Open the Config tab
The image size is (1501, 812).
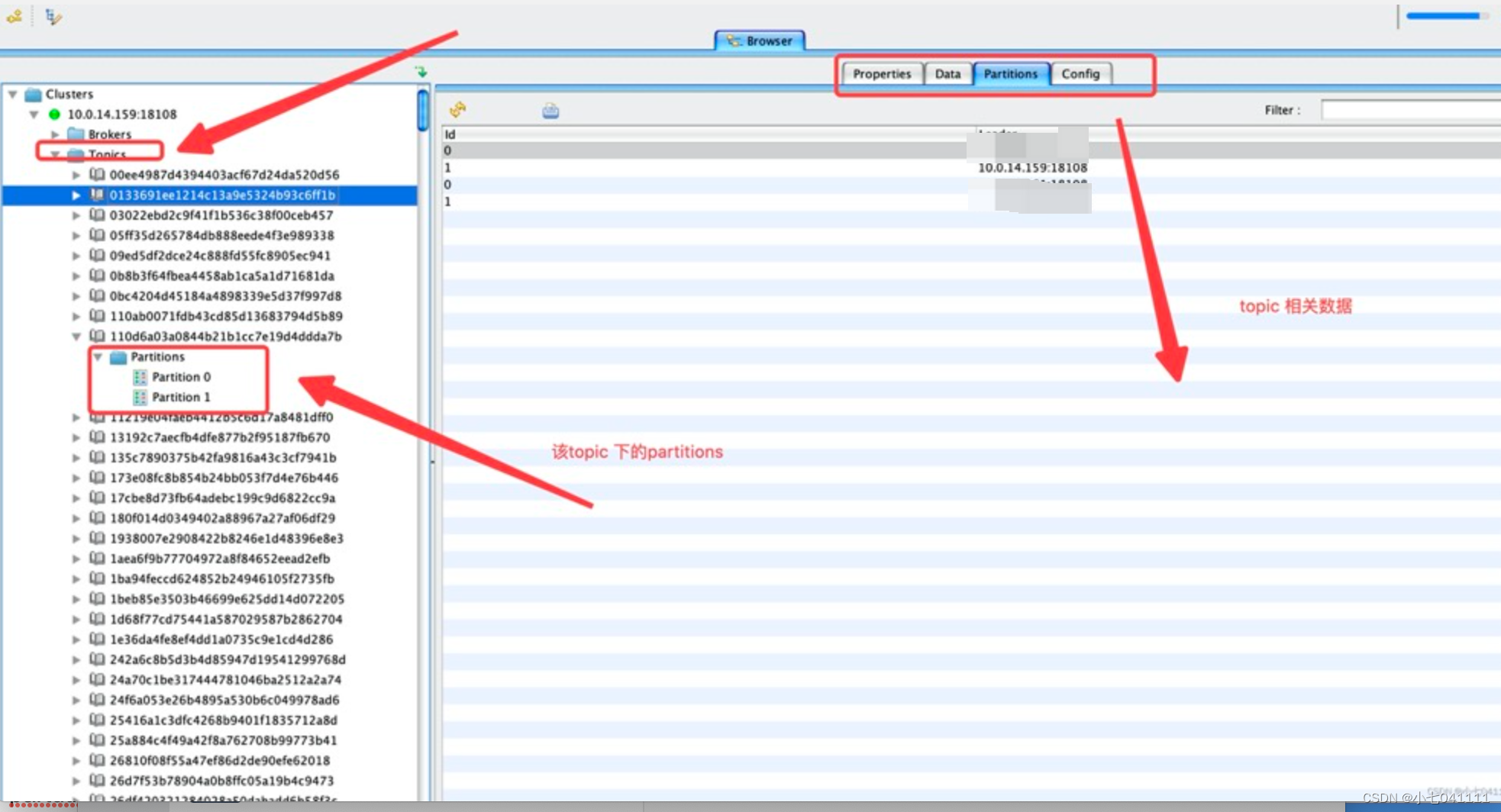[x=1080, y=74]
